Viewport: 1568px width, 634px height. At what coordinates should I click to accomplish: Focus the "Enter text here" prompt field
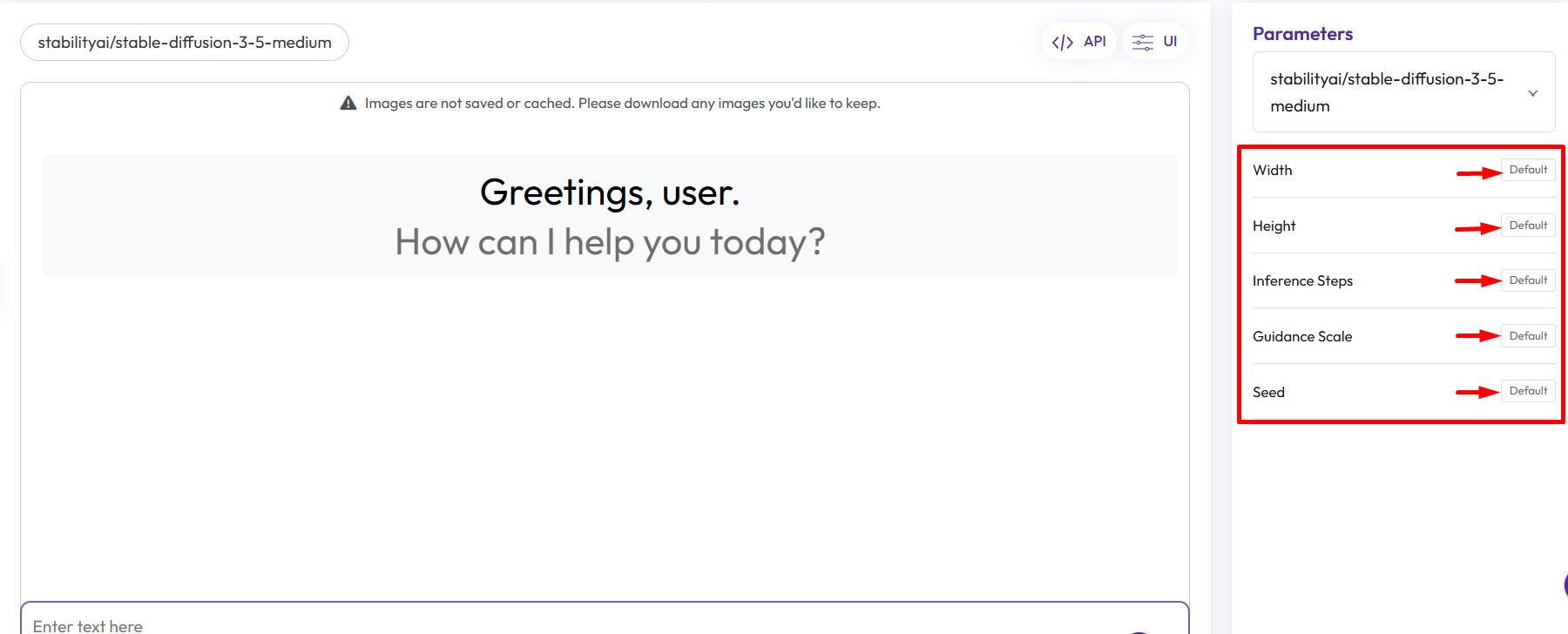point(523,624)
